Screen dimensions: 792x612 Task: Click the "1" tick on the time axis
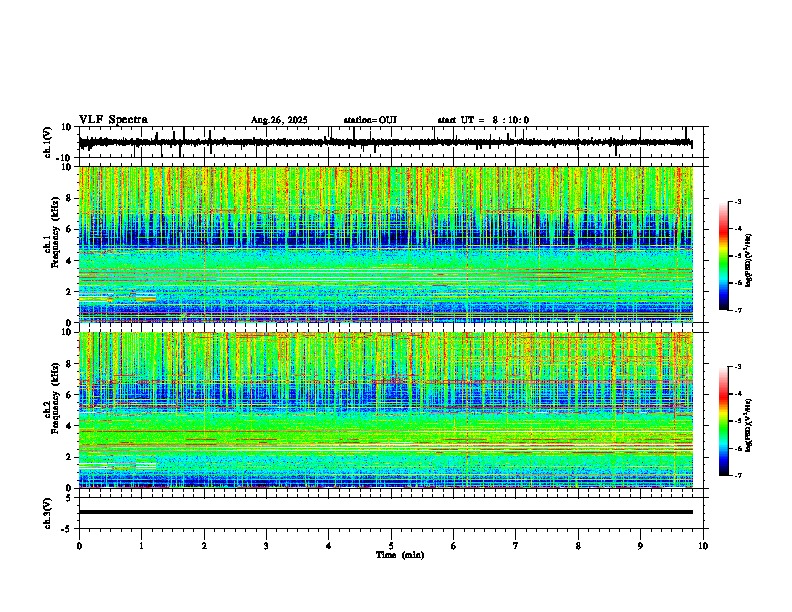point(141,546)
